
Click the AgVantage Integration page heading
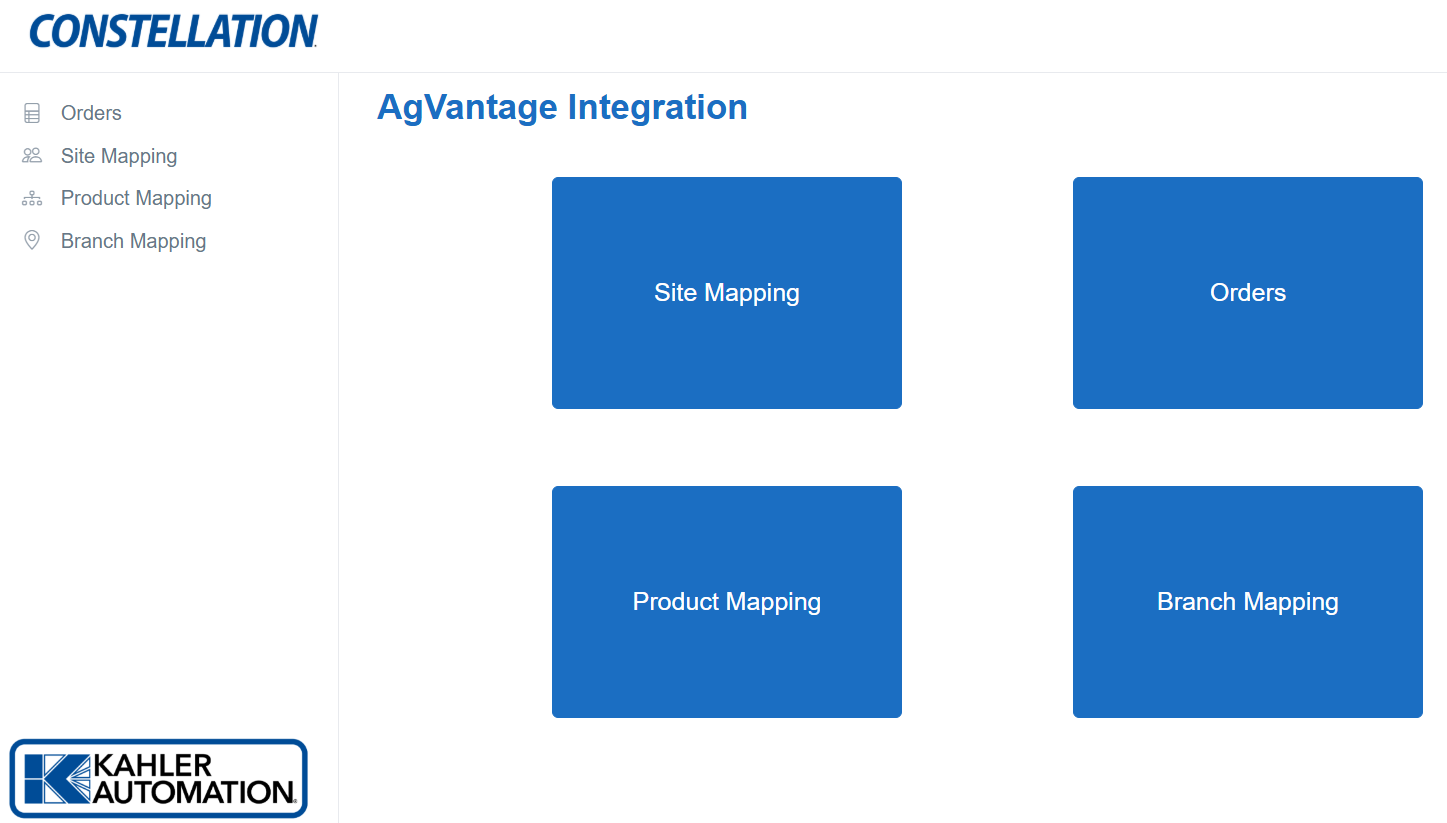pos(562,107)
